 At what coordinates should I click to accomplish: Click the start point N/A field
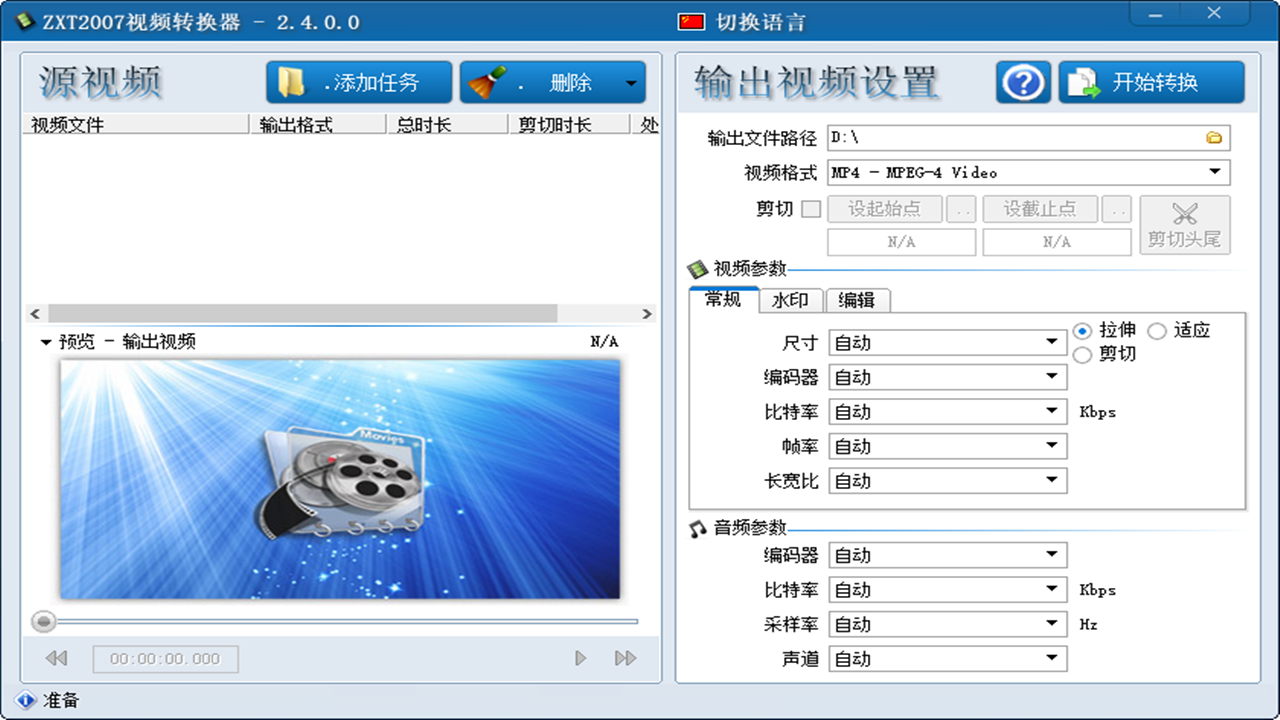point(901,242)
